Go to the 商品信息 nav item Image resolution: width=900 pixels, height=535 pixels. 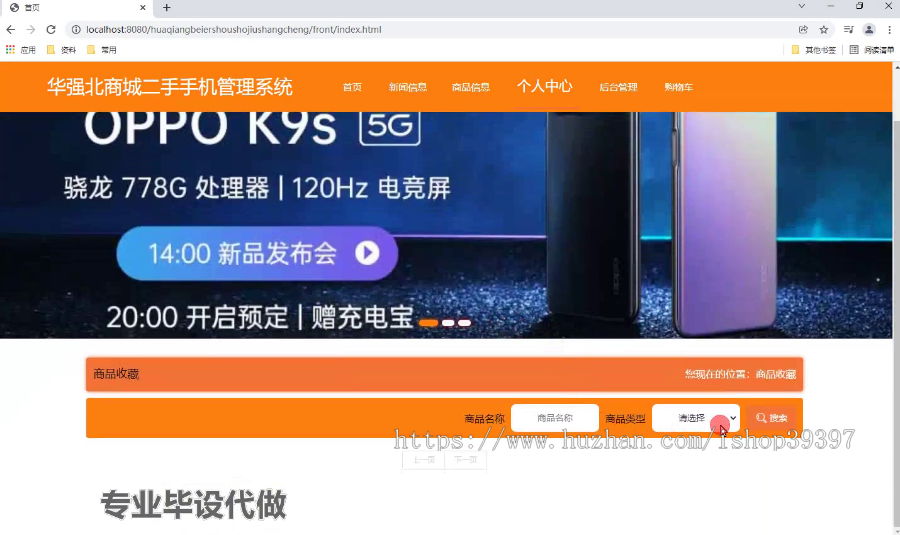point(471,87)
